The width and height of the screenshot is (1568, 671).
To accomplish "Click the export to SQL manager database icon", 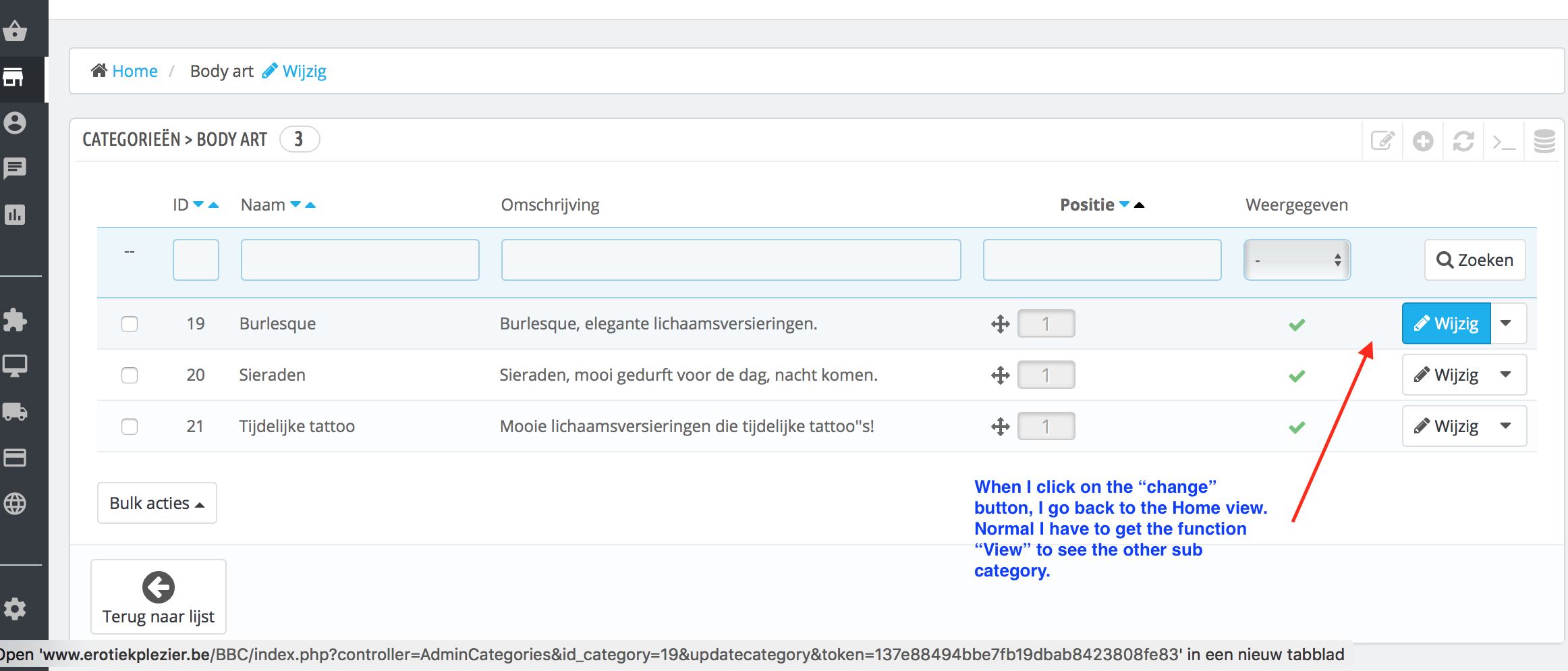I will (1544, 141).
